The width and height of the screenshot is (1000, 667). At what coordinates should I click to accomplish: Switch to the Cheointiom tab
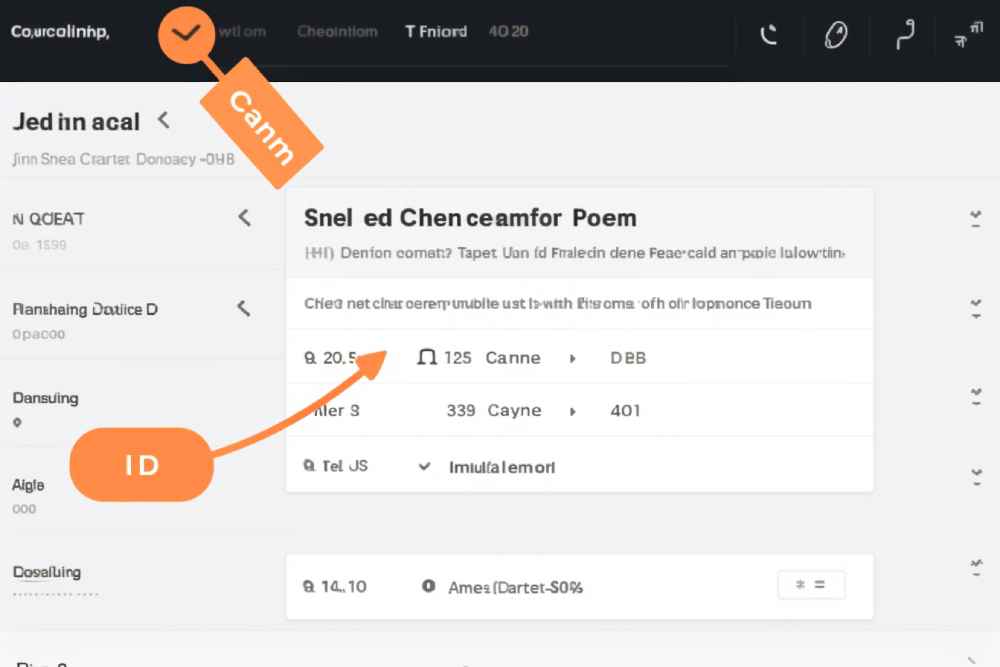point(337,32)
